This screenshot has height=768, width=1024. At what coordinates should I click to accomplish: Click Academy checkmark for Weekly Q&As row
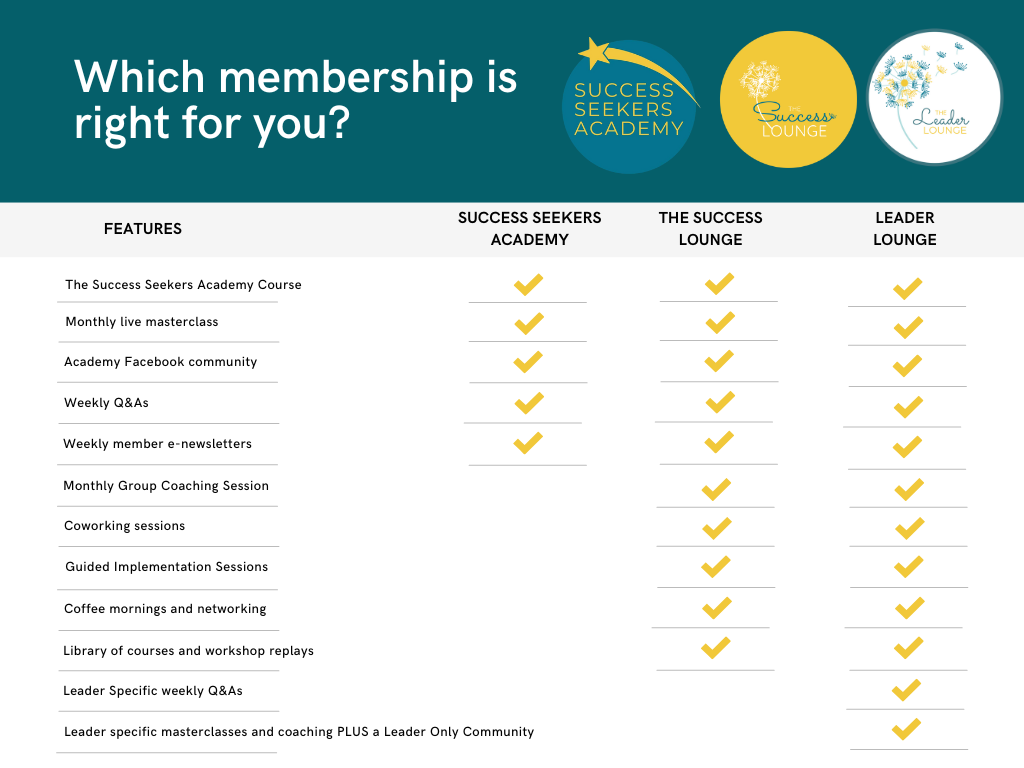pos(528,403)
